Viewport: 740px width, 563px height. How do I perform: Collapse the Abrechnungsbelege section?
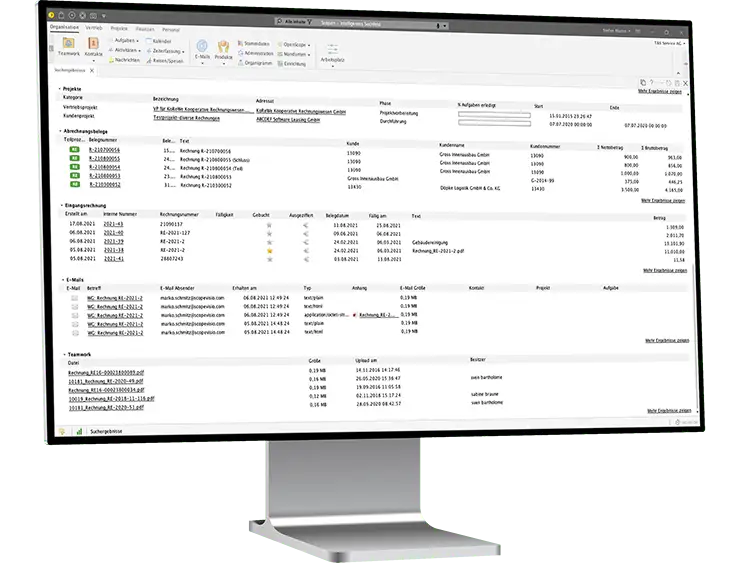point(60,131)
